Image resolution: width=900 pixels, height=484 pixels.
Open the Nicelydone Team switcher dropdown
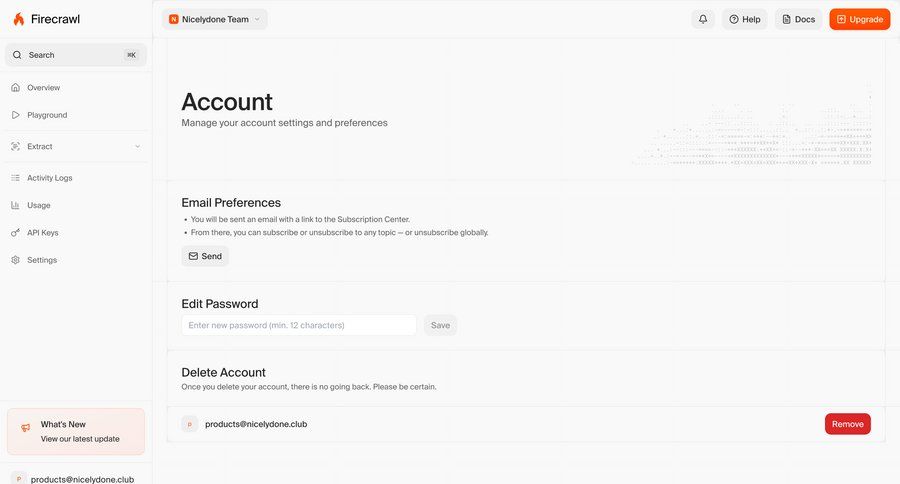[214, 19]
